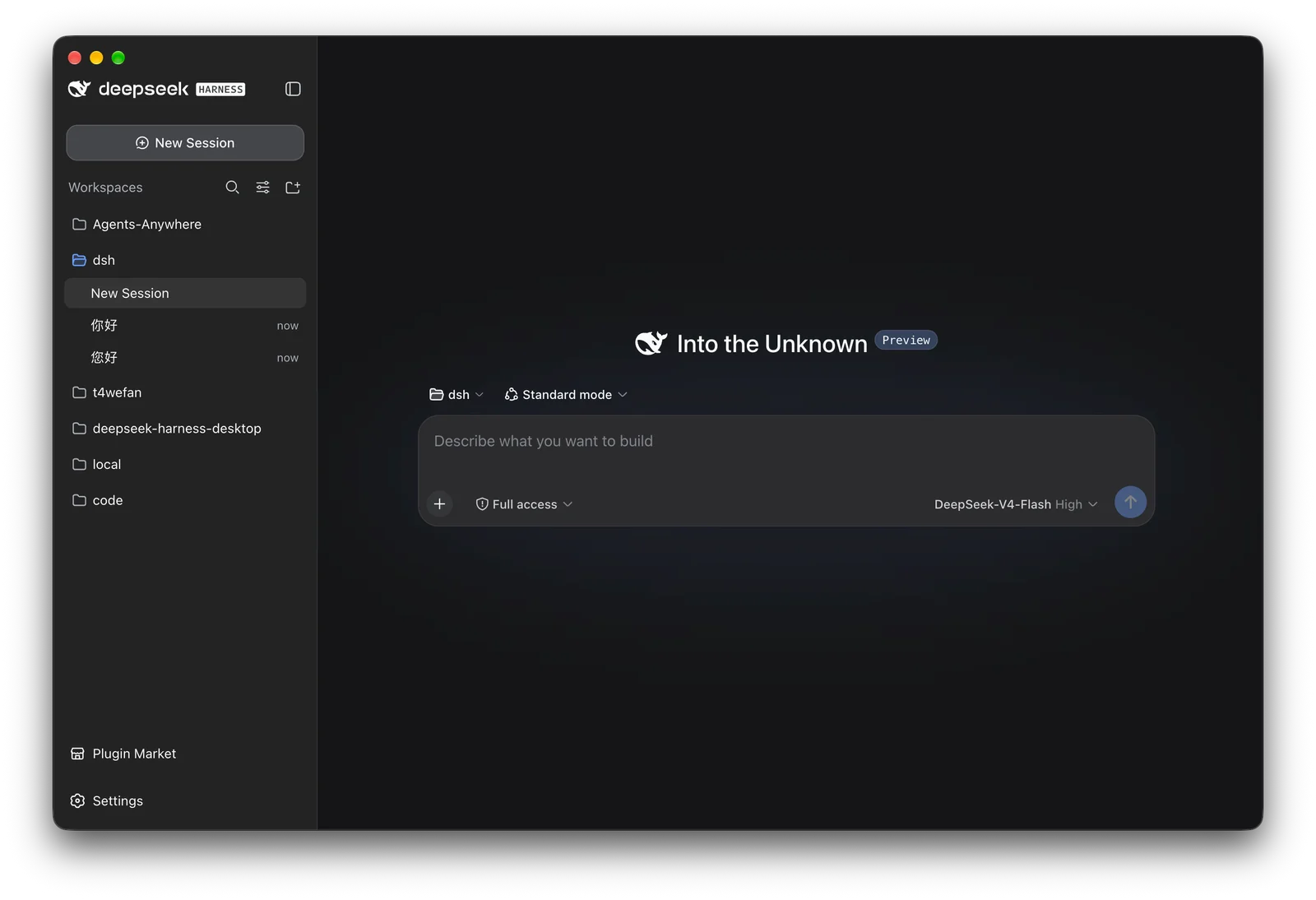This screenshot has width=1316, height=900.
Task: Click the whale logo beside Into the Unknown
Action: click(x=651, y=343)
